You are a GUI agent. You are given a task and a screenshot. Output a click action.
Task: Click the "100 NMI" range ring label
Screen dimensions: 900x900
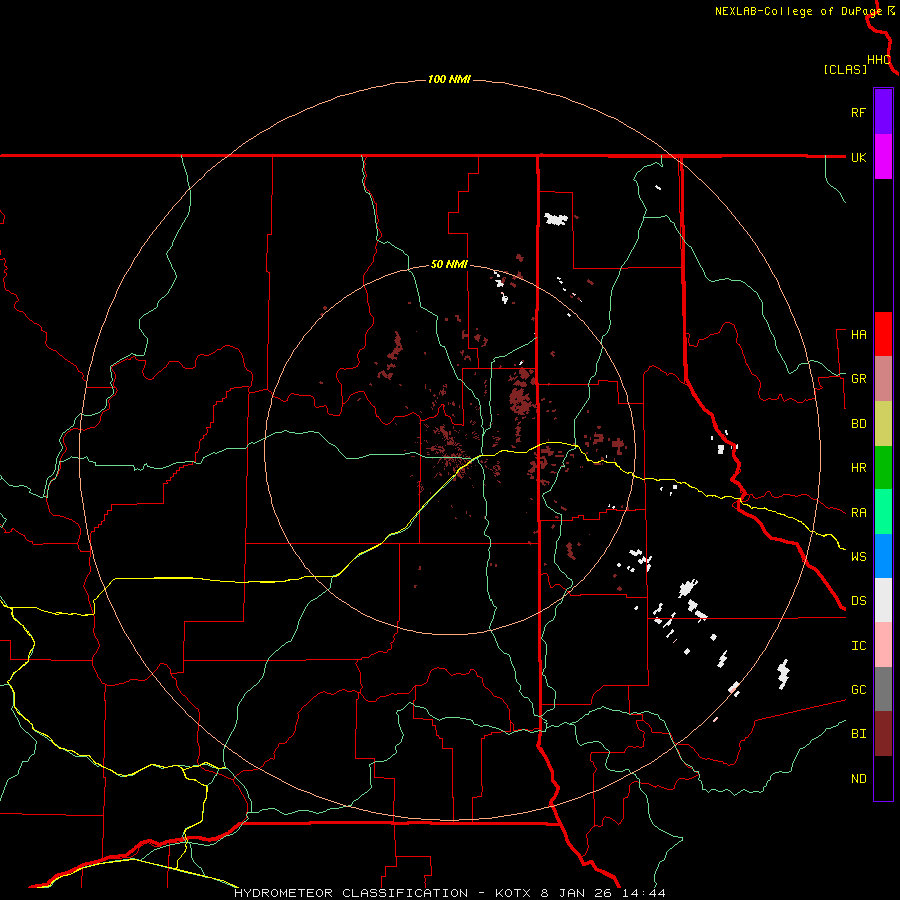[449, 79]
